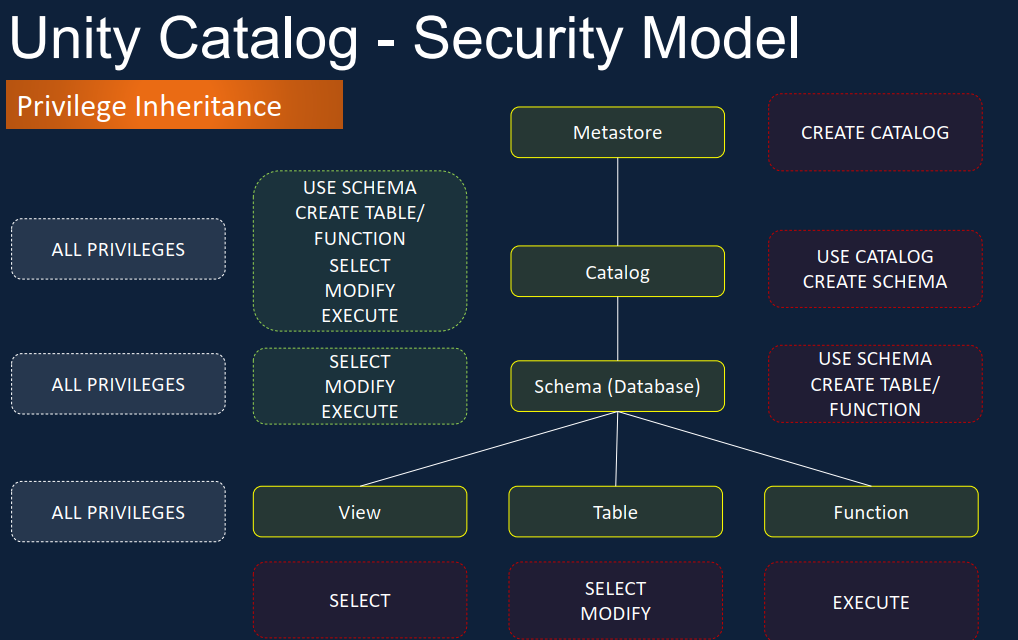This screenshot has height=640, width=1018.
Task: Click the SELECT box under View
Action: click(x=360, y=600)
